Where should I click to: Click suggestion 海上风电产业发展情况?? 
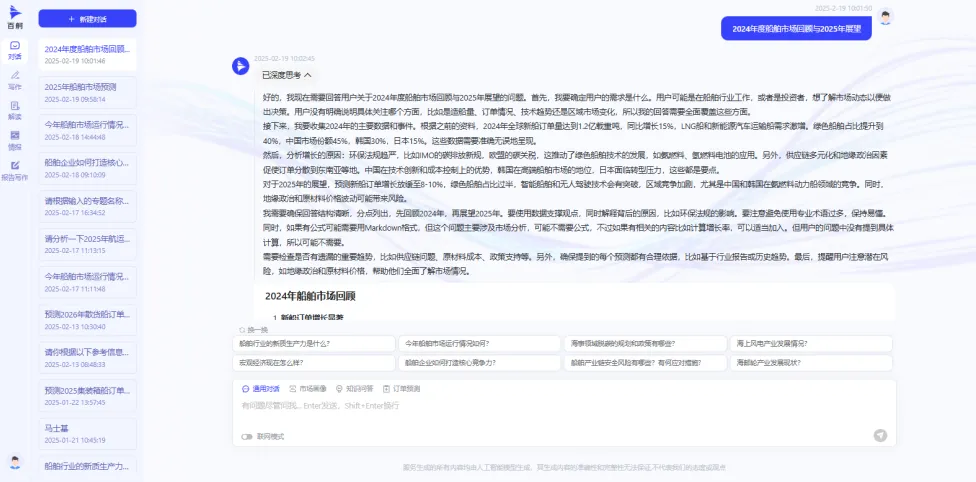tap(811, 343)
